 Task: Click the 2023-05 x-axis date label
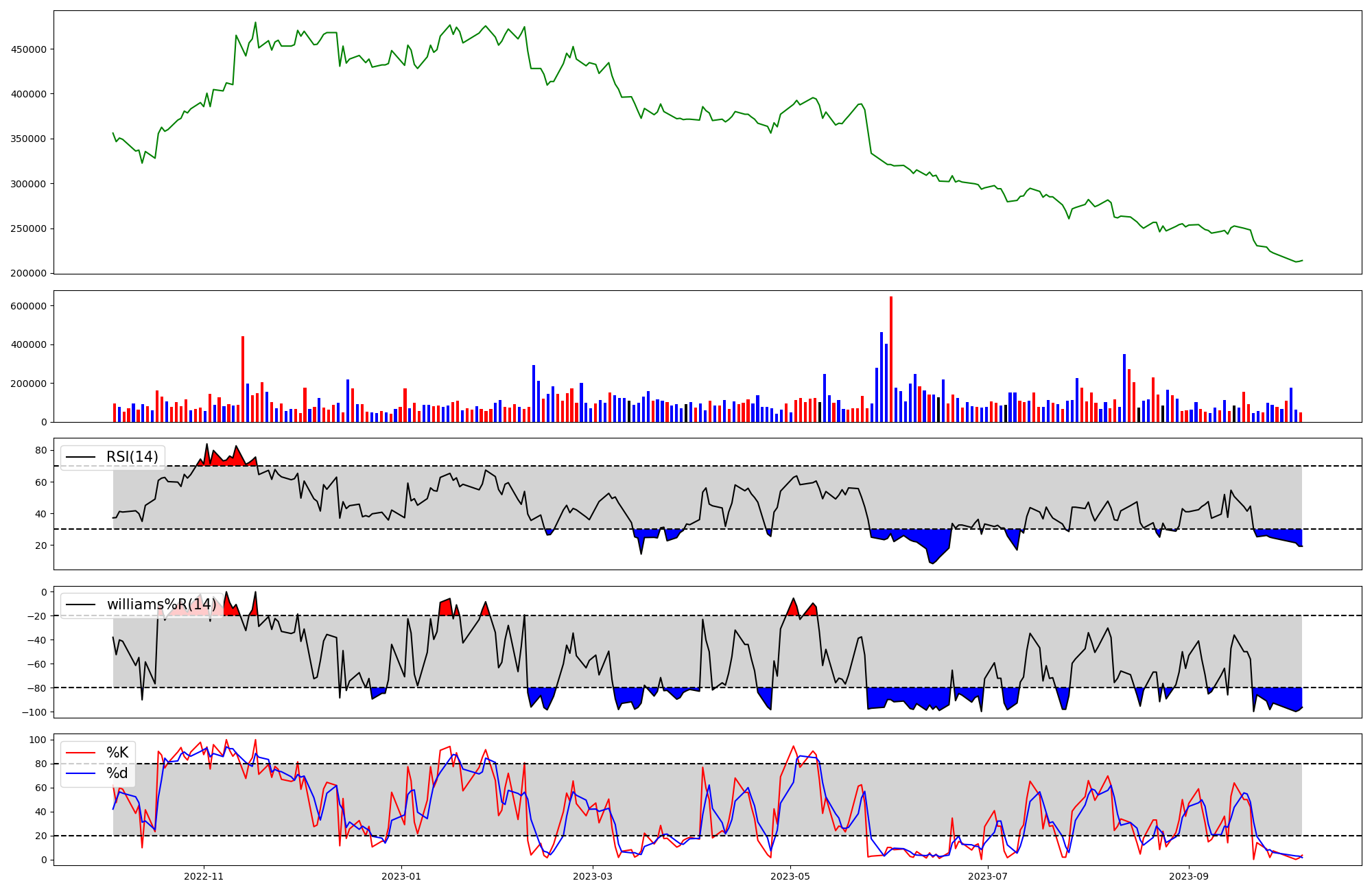point(790,876)
